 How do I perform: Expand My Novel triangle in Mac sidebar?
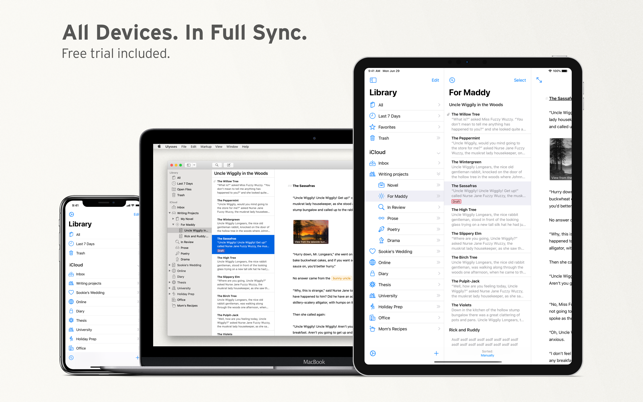pos(173,219)
